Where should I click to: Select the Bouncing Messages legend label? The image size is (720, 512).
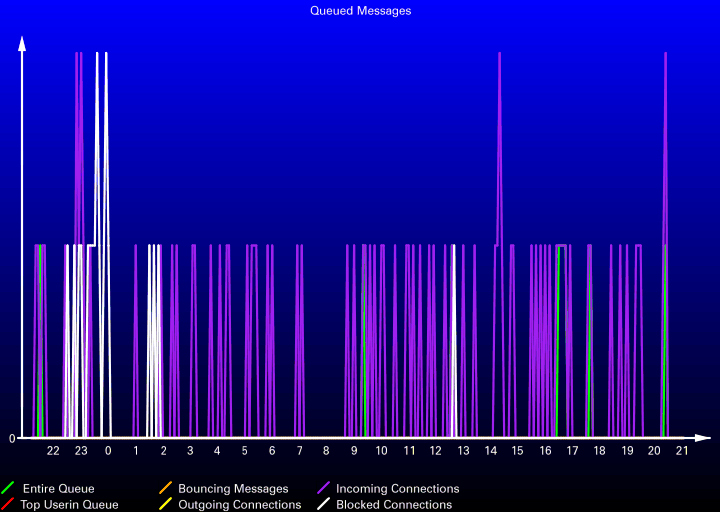(x=233, y=489)
